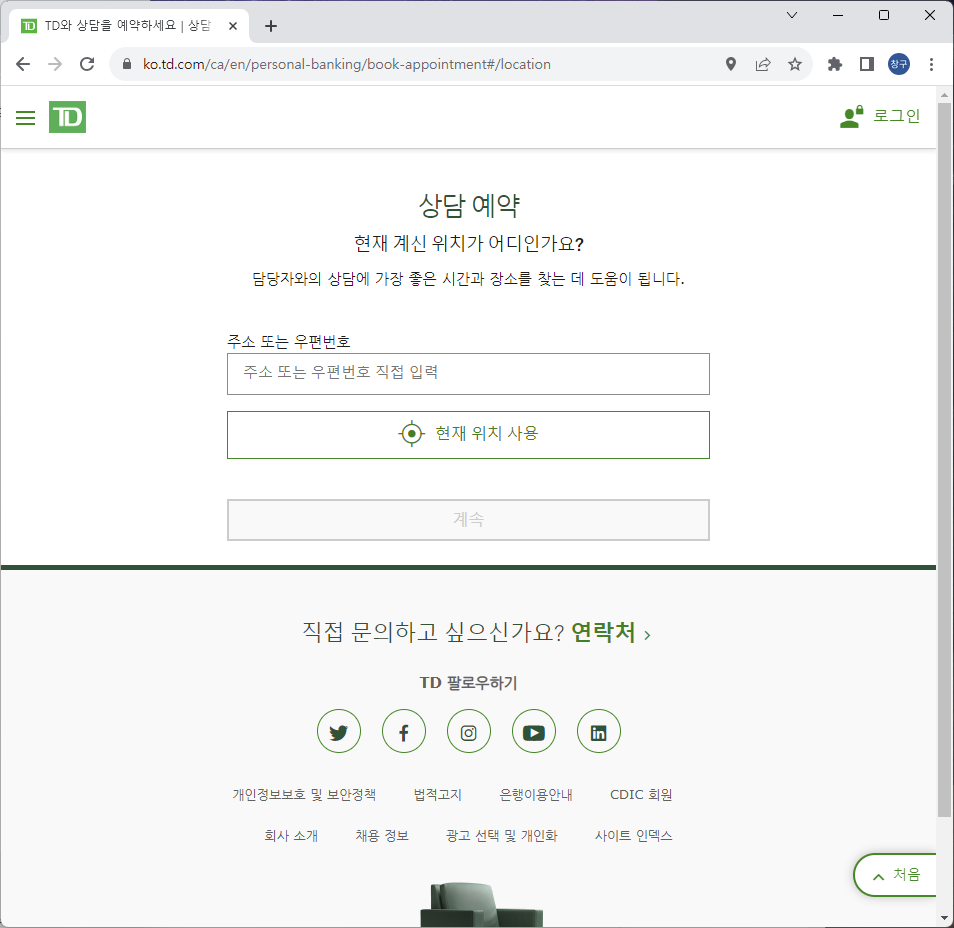Open TD's Instagram page icon
Image resolution: width=954 pixels, height=928 pixels.
tap(468, 731)
